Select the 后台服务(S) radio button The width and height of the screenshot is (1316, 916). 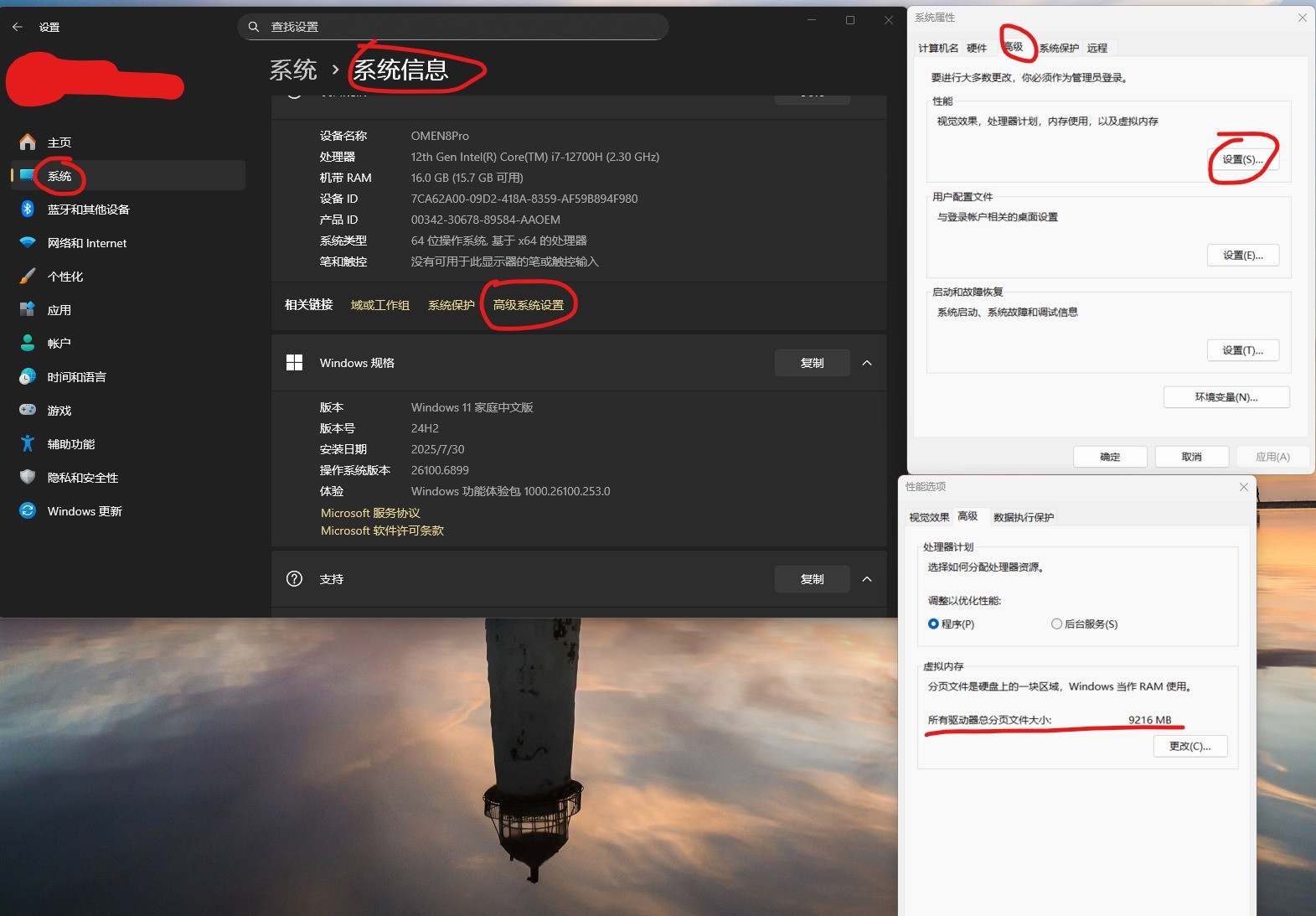coord(1056,624)
